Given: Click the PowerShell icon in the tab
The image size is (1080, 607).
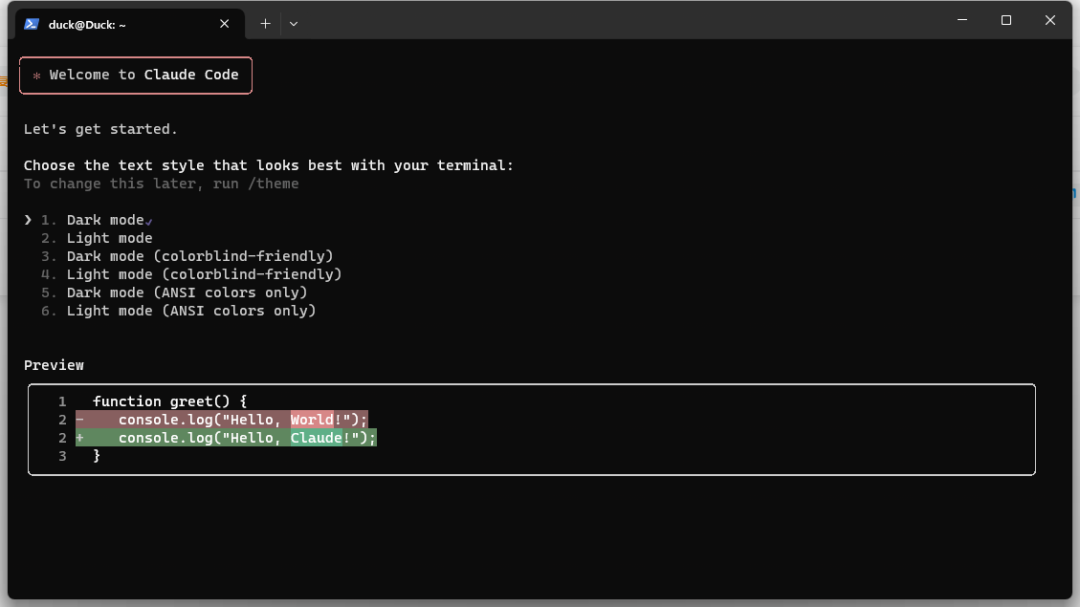Looking at the screenshot, I should [x=31, y=24].
